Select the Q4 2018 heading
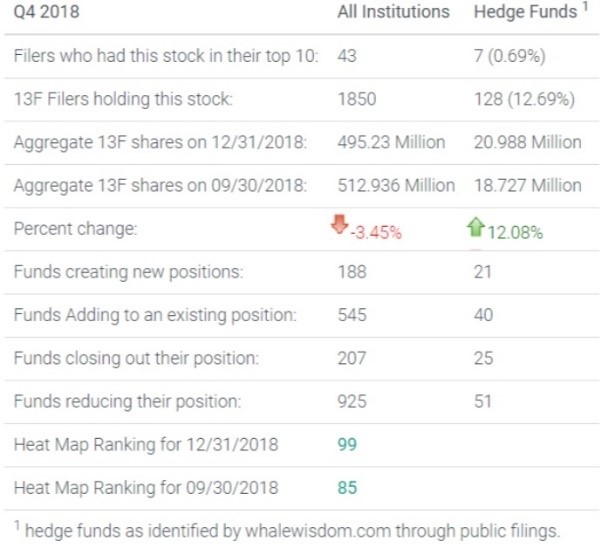The height and width of the screenshot is (548, 602). point(47,13)
